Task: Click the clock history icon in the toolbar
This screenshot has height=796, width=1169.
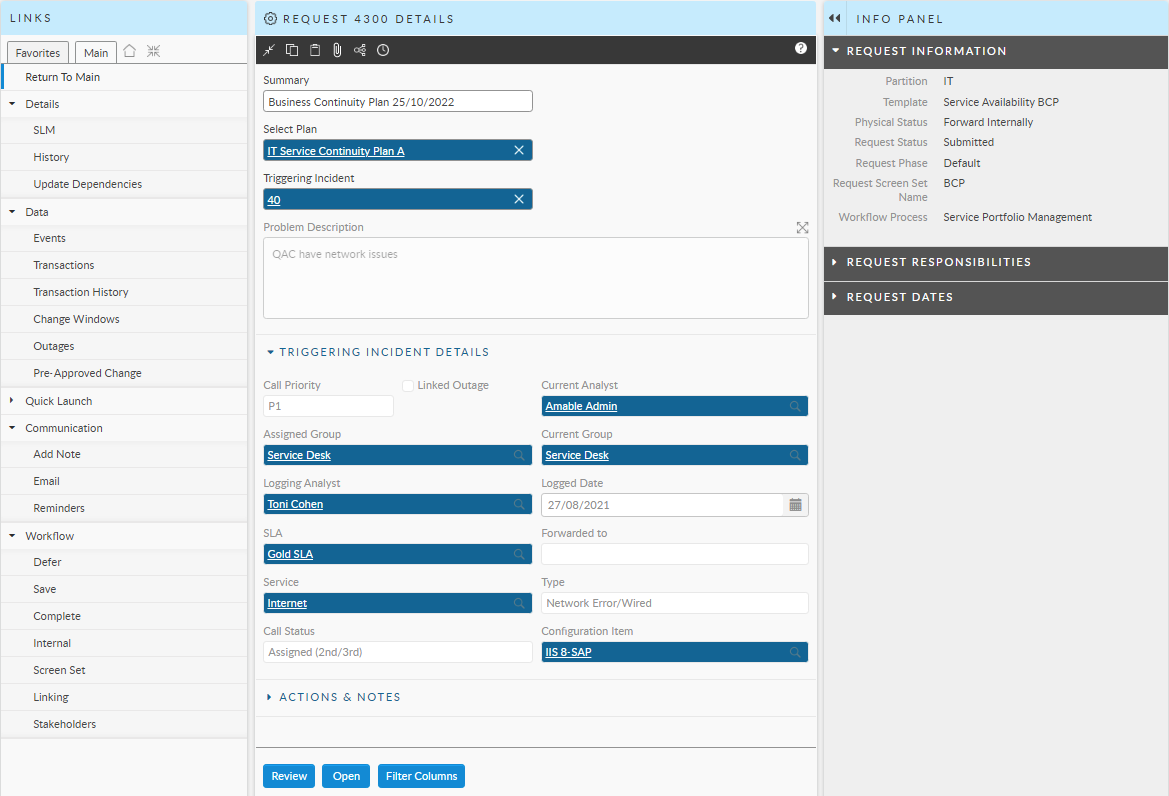Action: click(383, 50)
